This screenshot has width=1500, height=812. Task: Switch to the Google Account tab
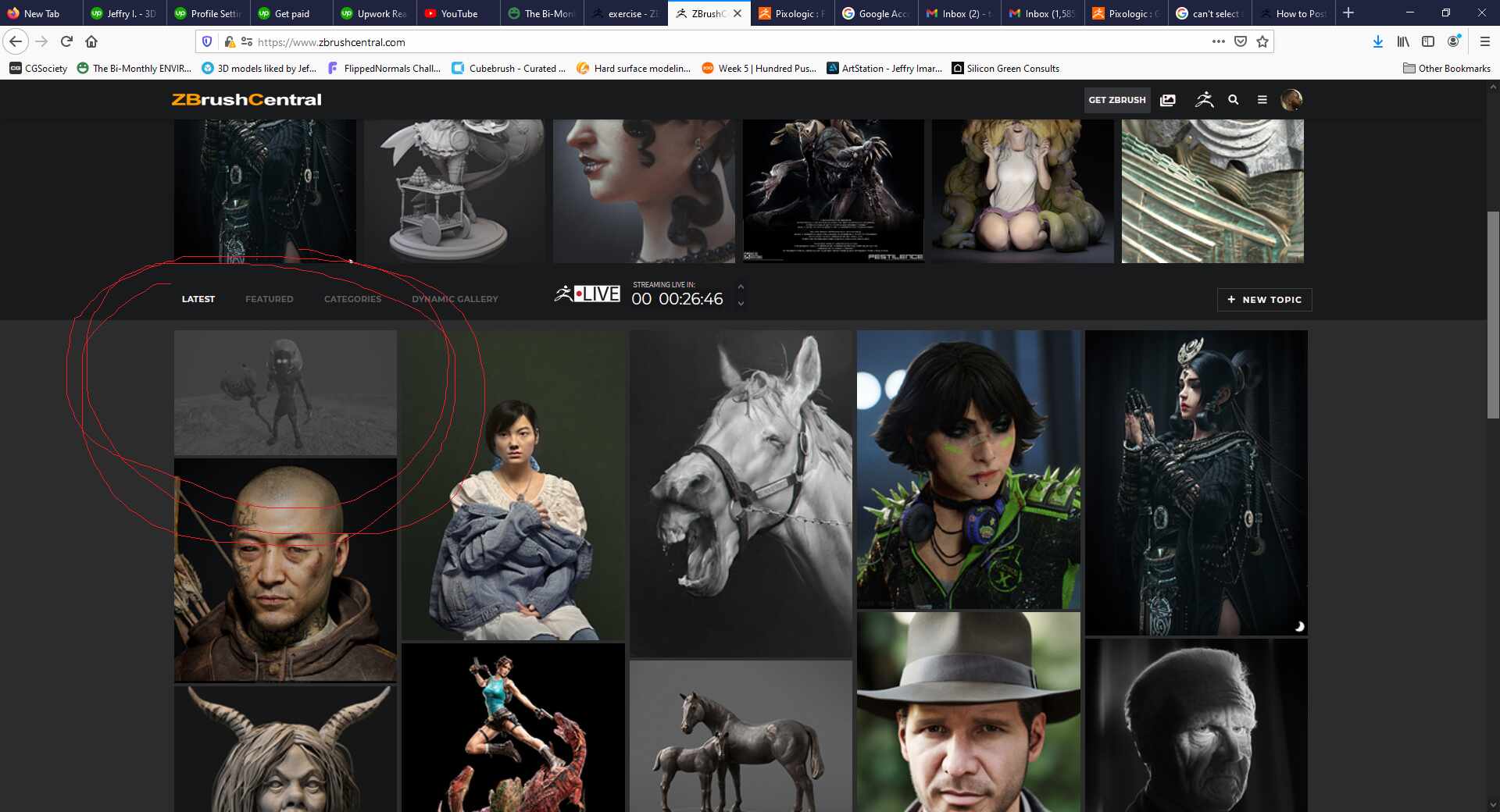pos(877,13)
